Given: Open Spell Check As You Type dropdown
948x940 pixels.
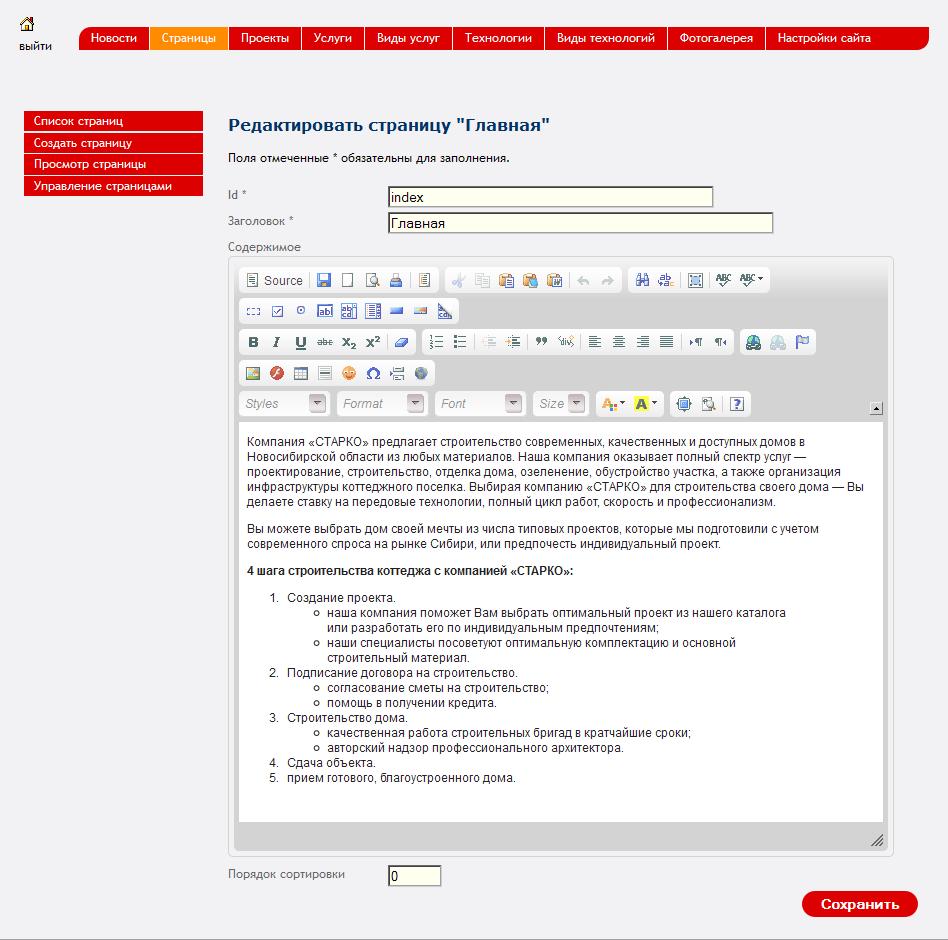Looking at the screenshot, I should click(x=752, y=279).
